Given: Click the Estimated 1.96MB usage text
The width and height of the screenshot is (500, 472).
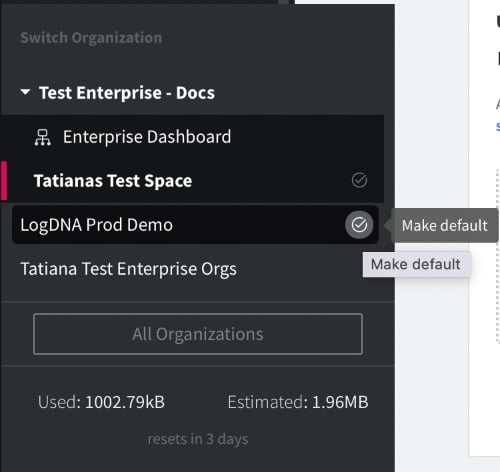Looking at the screenshot, I should 298,402.
